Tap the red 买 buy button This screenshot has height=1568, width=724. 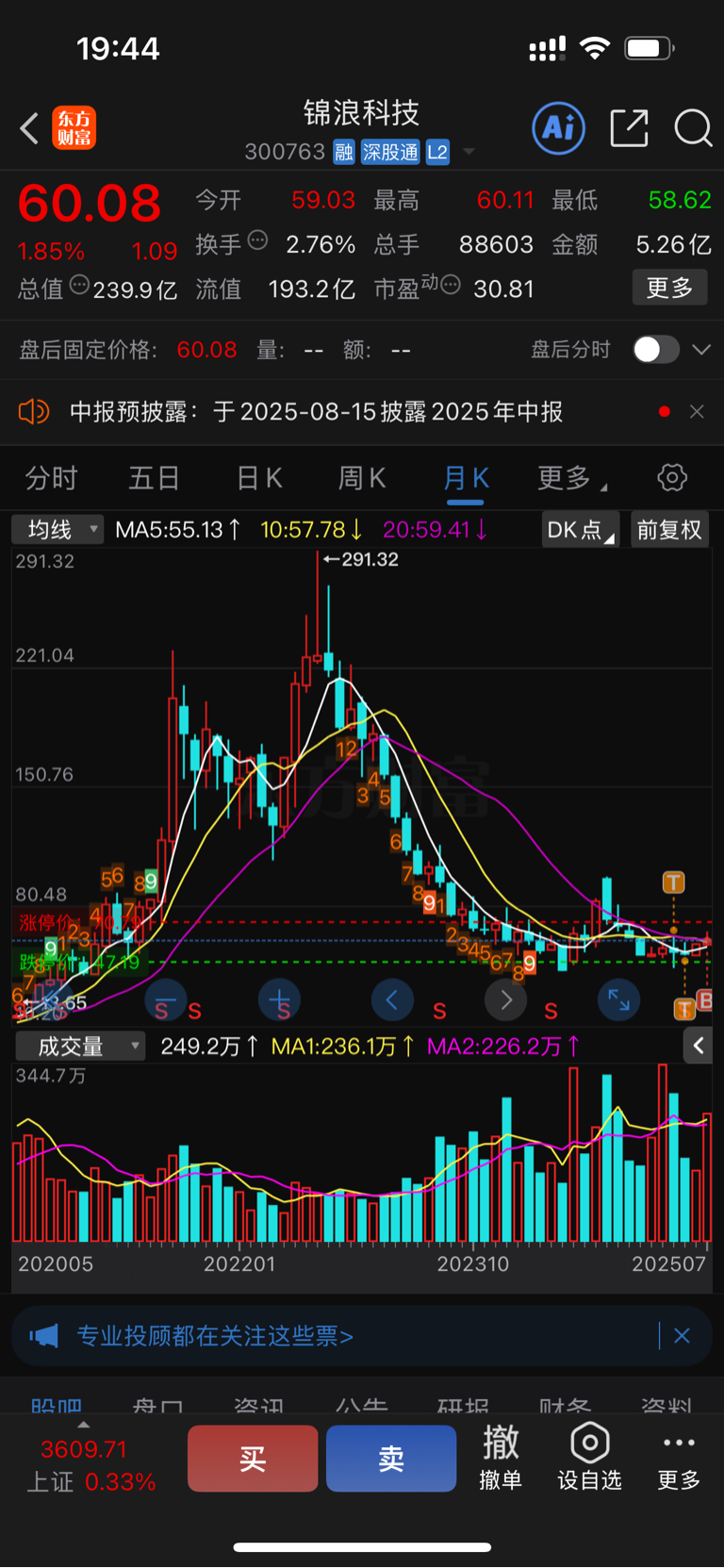point(253,1459)
